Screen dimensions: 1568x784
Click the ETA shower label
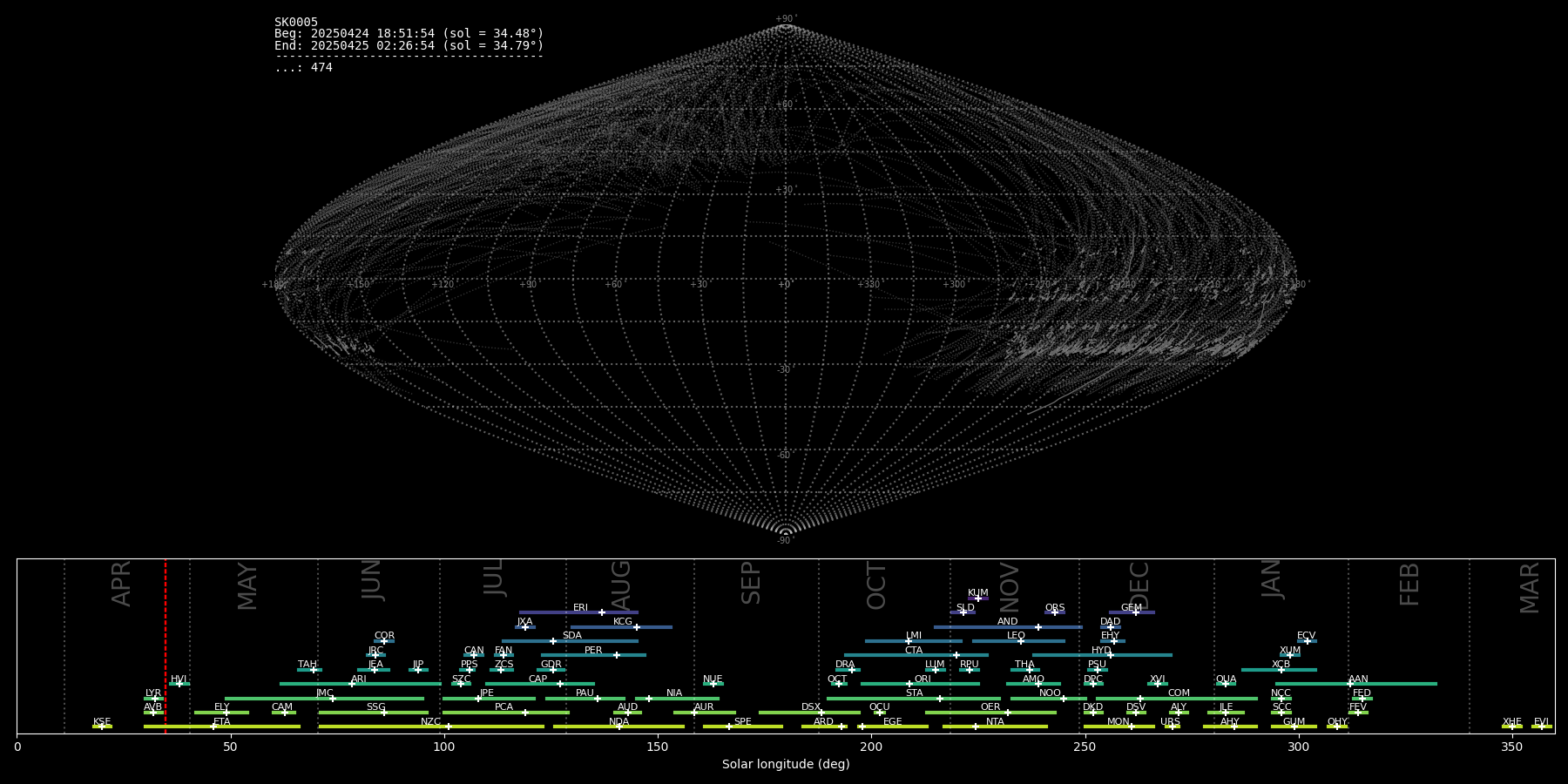point(222,722)
